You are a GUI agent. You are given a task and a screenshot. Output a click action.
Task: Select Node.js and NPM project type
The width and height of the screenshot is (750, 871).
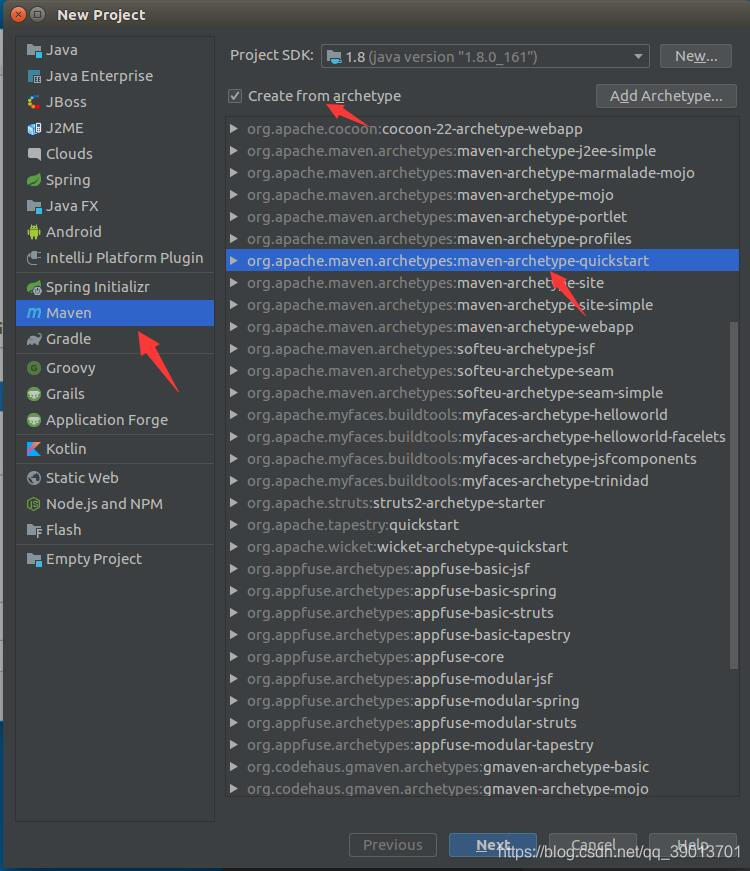[x=115, y=504]
